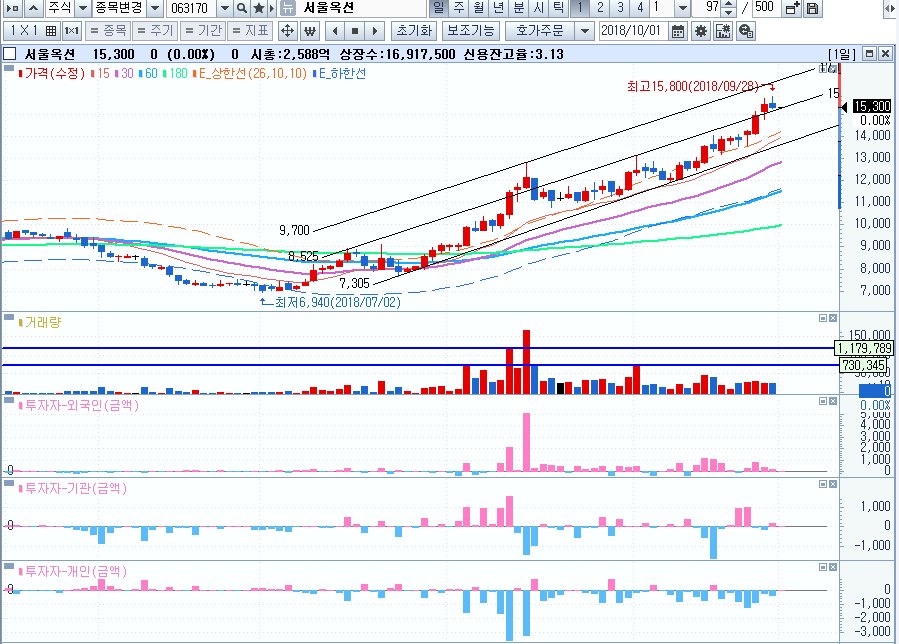Open the 주식 market type dropdown
899x644 pixels.
tap(83, 8)
